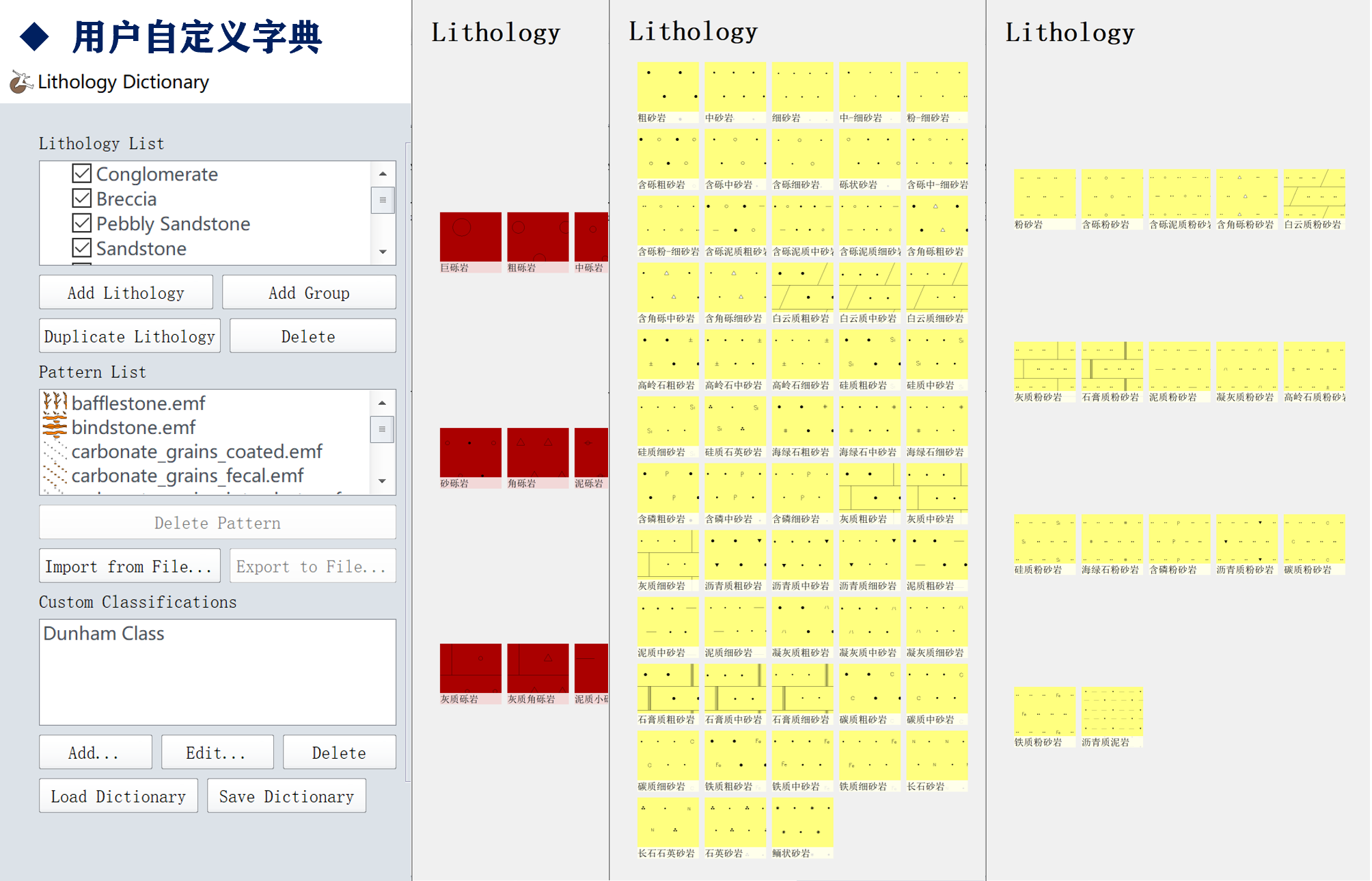Uncheck the Breccia lithology checkbox
This screenshot has height=881, width=1372.
click(81, 198)
